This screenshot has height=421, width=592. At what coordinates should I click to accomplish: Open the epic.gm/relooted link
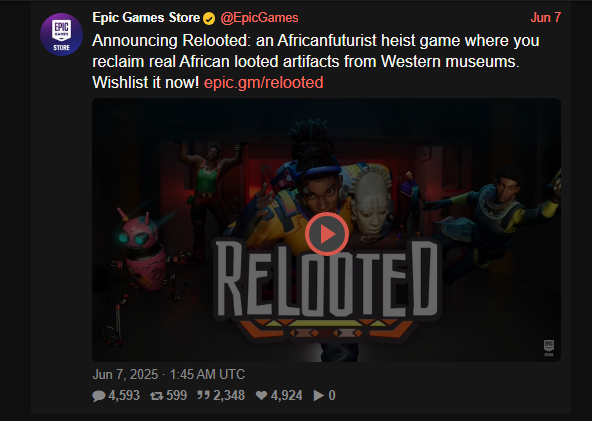(264, 82)
